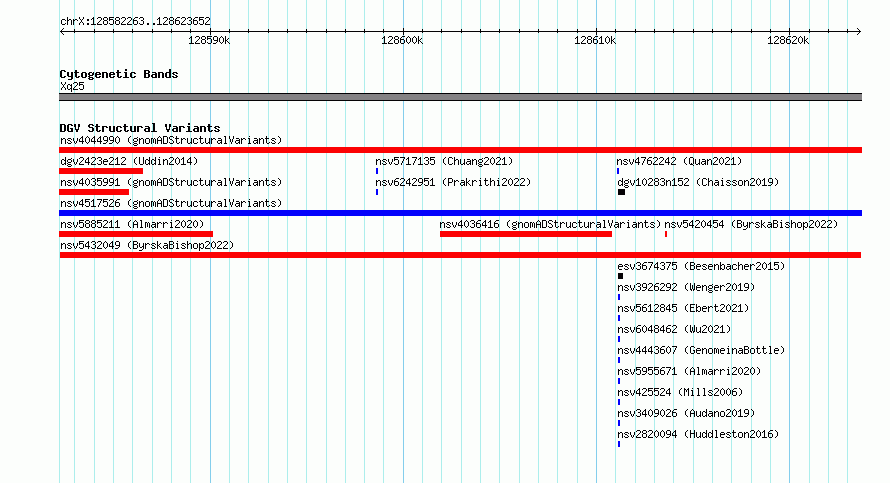Screen dimensions: 890x483
Task: Click the Cytogenetic Bands track title
Action: 119,74
